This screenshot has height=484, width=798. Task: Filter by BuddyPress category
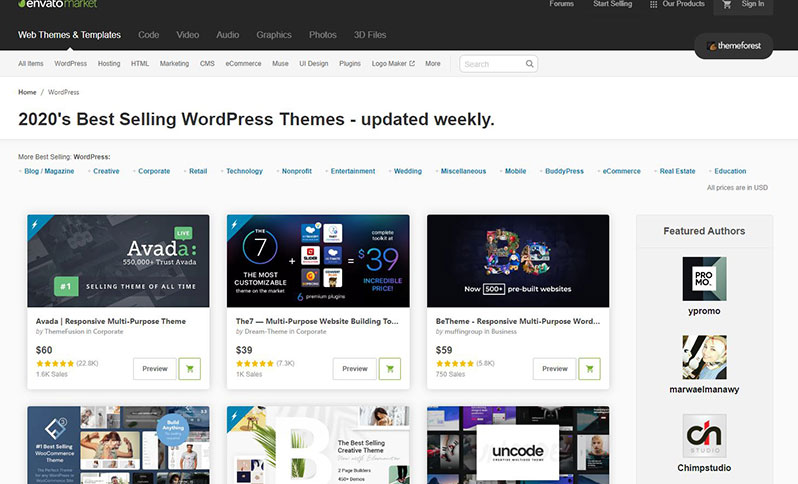564,171
